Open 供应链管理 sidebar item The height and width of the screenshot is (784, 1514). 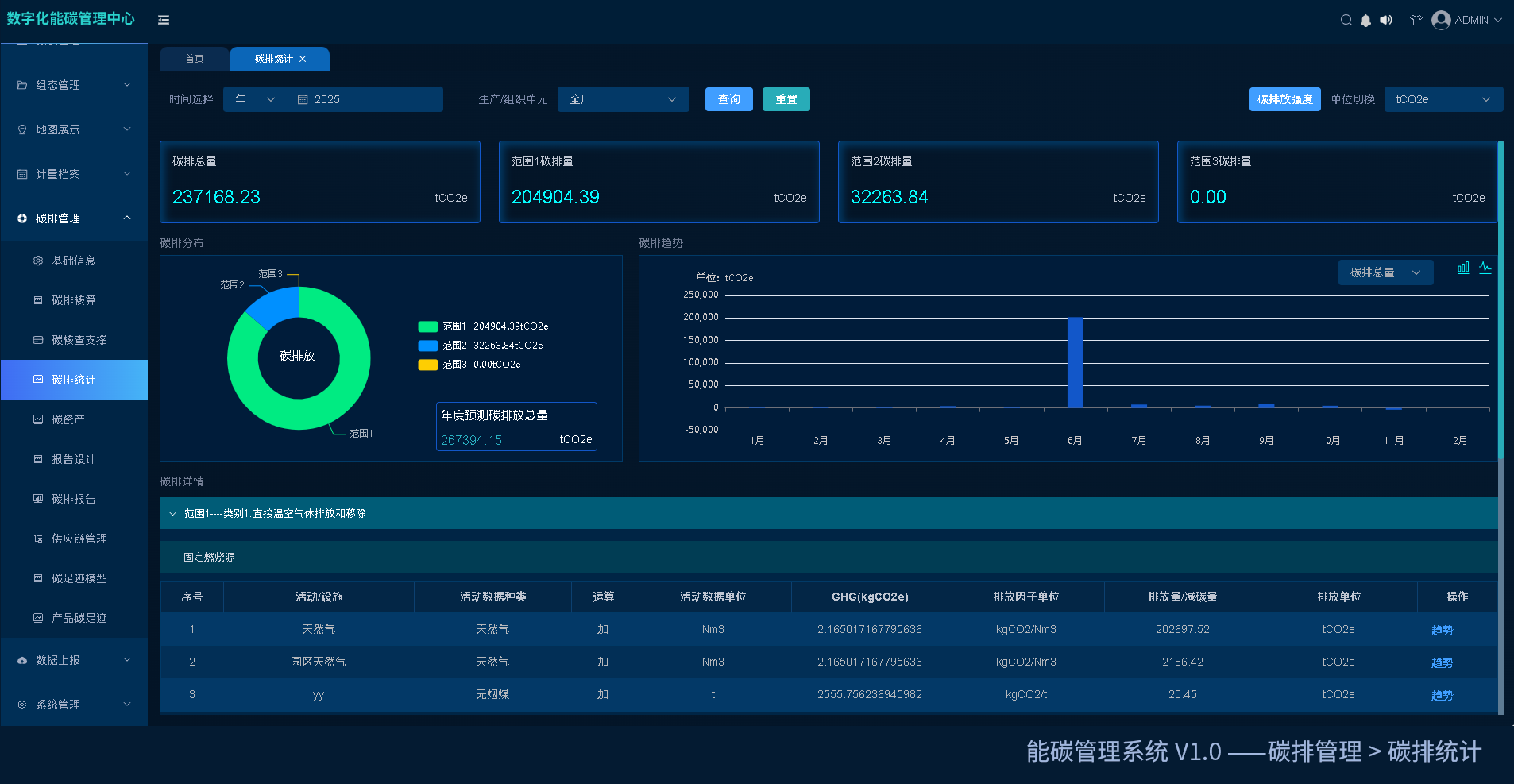click(74, 539)
